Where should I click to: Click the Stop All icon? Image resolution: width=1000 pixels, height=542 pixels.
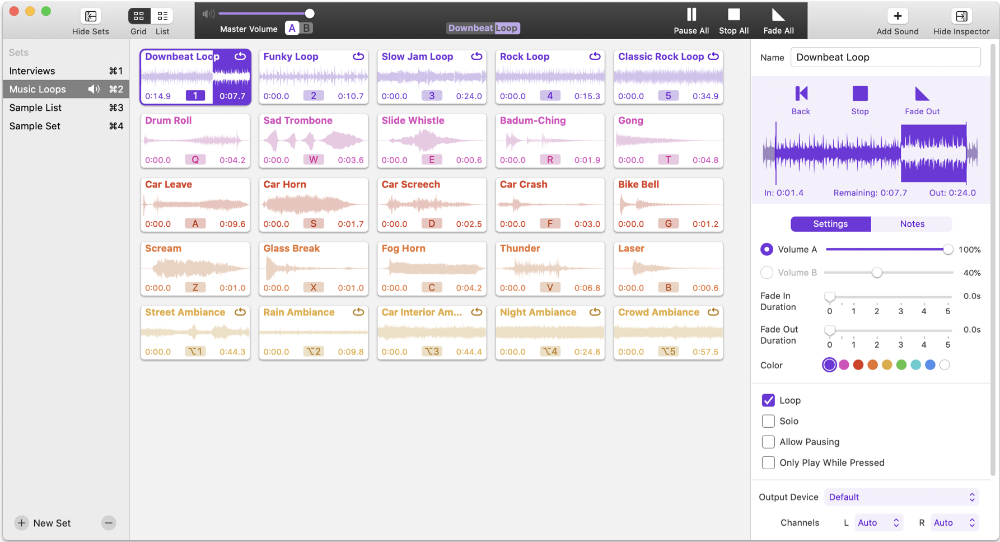coord(734,15)
